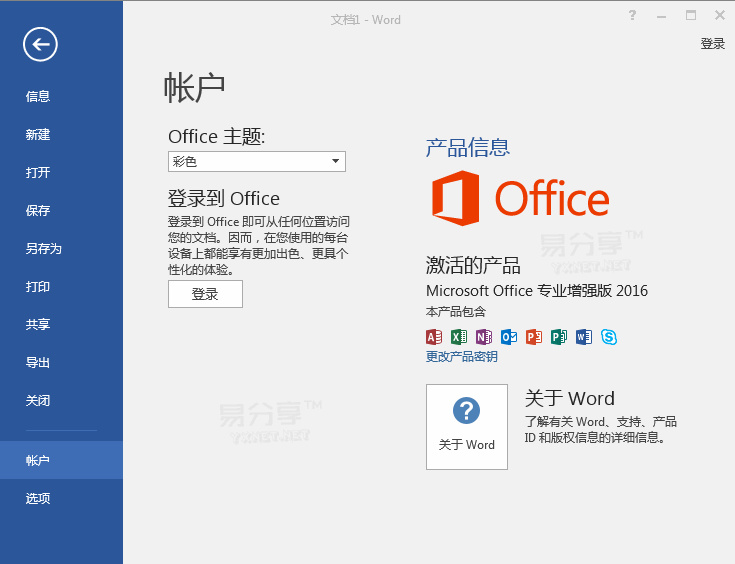The height and width of the screenshot is (564, 735).
Task: Click the 产品信息 heading
Action: [467, 148]
